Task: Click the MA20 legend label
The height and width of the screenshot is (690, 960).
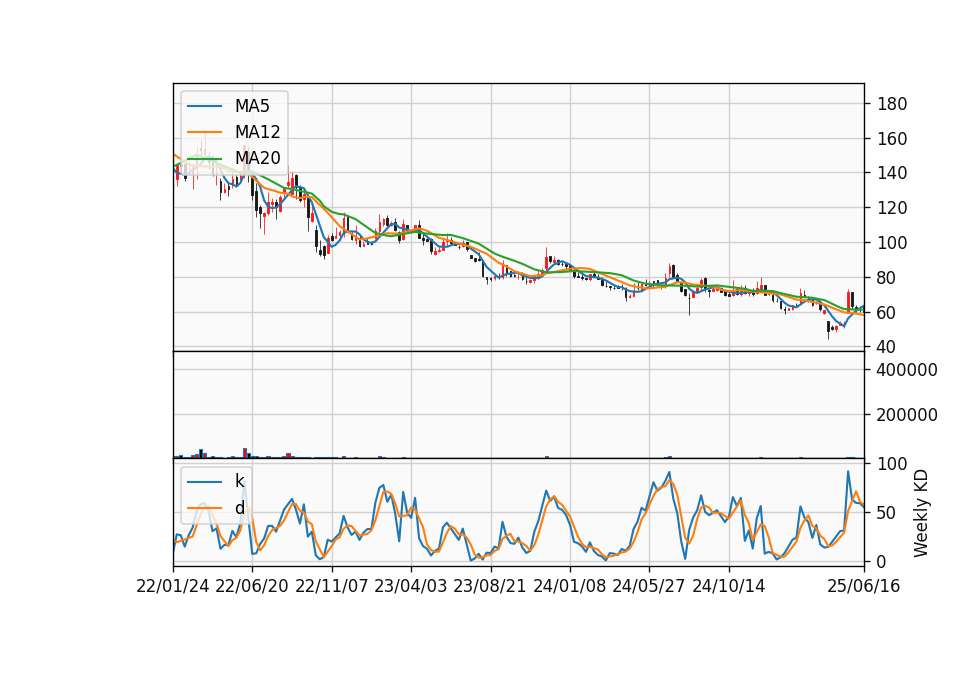Action: point(257,158)
